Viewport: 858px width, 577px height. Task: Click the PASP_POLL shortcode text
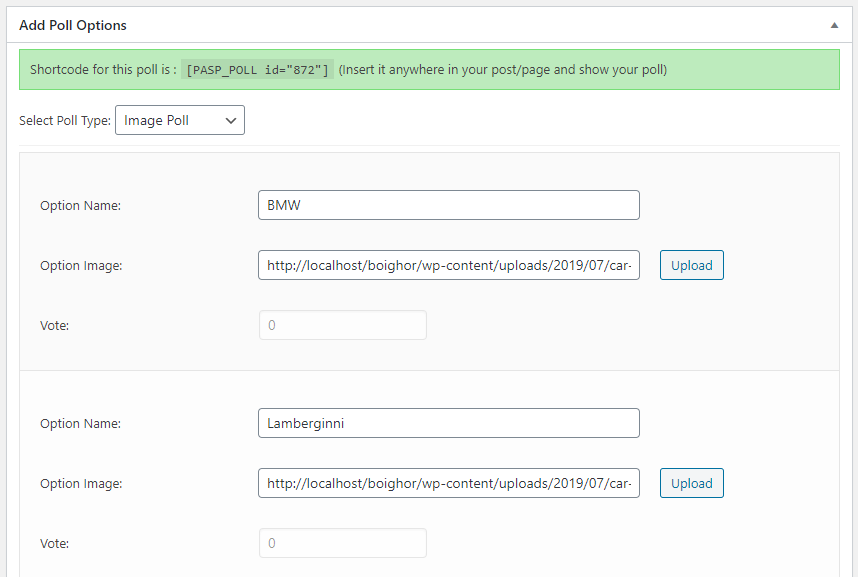point(259,70)
